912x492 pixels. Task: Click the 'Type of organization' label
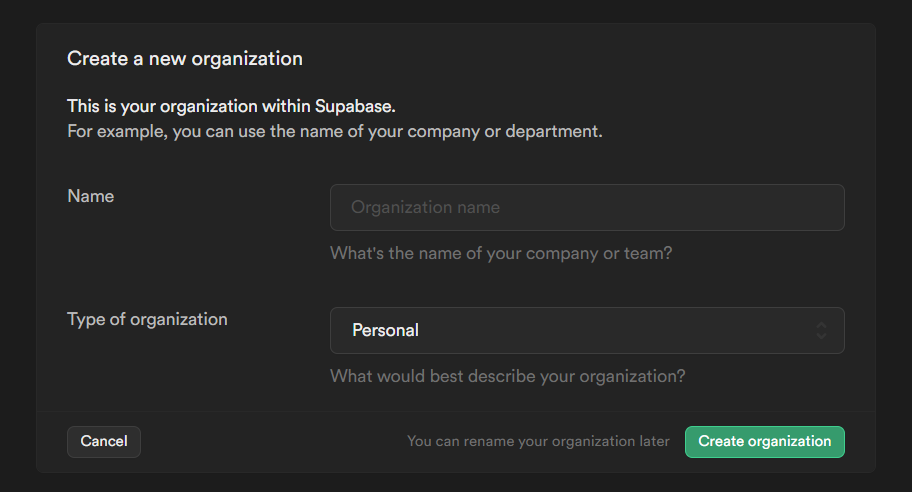pyautogui.click(x=147, y=319)
